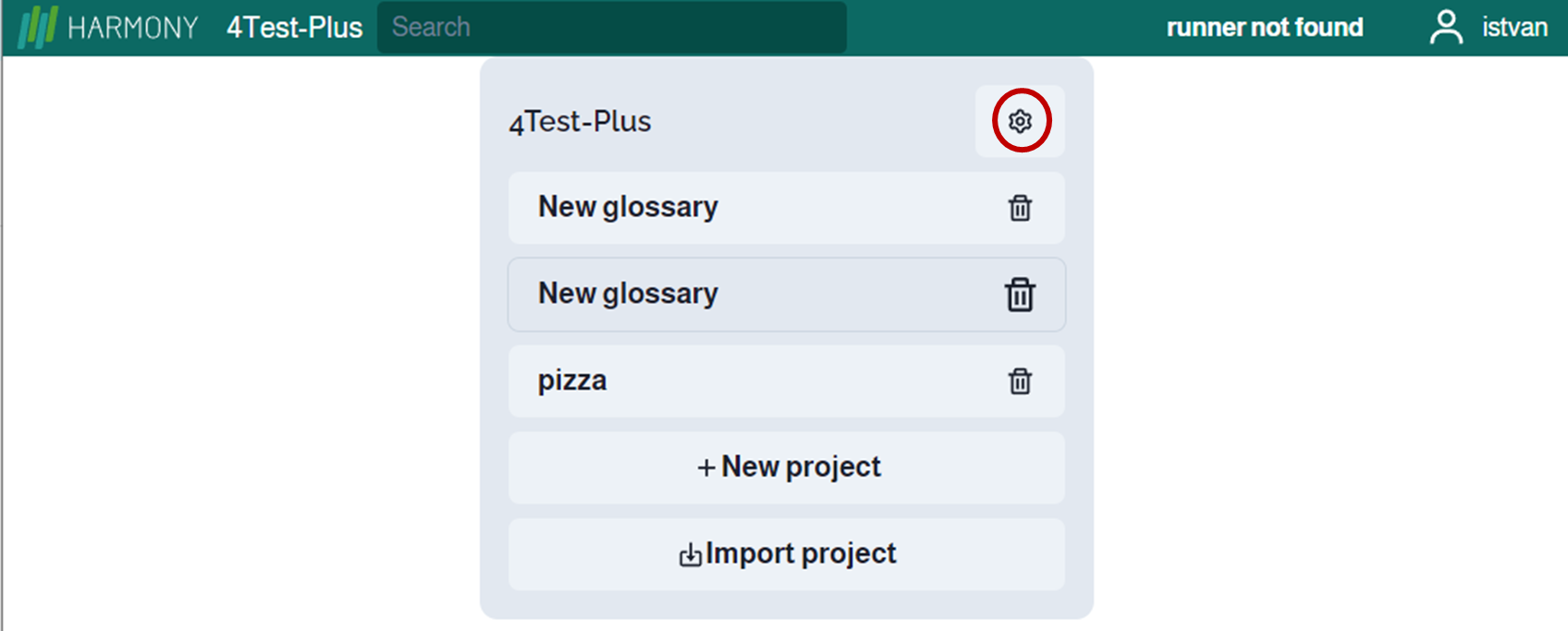Click the 4Test-Plus name in top bar
This screenshot has width=1568, height=631.
(294, 28)
